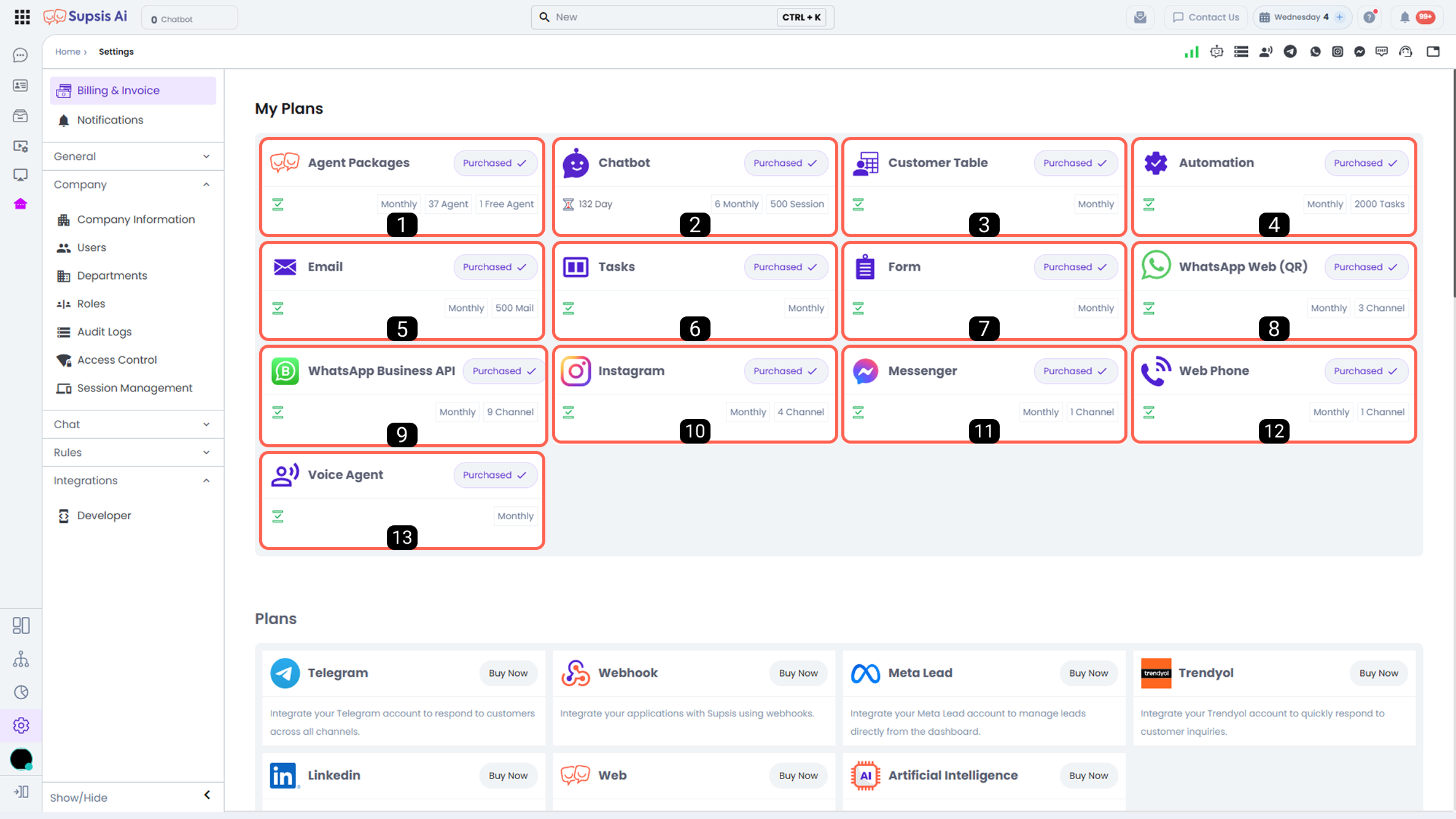Image resolution: width=1456 pixels, height=819 pixels.
Task: Open Developer integrations page
Action: click(133, 516)
